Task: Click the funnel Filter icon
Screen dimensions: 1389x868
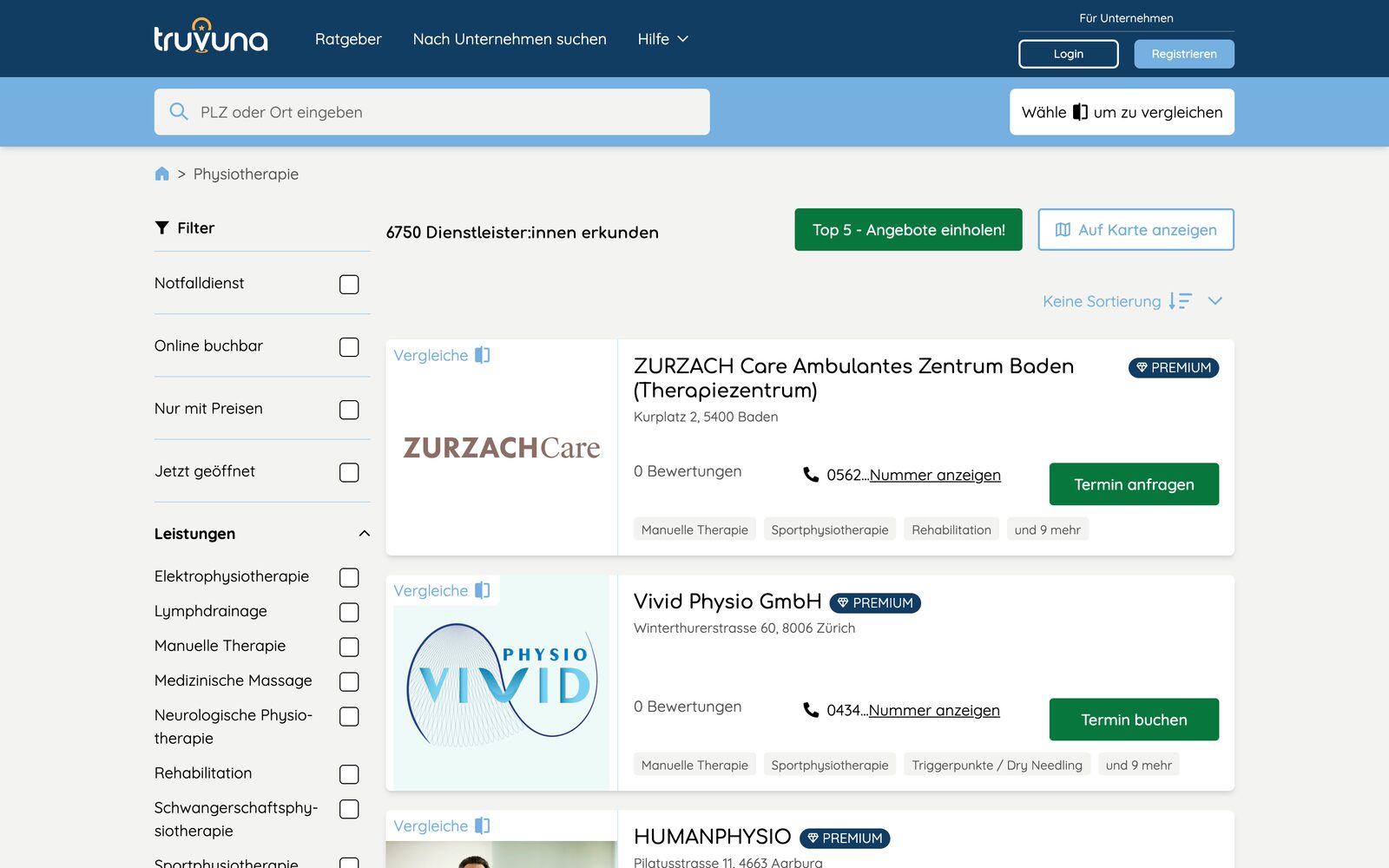Action: (x=161, y=227)
